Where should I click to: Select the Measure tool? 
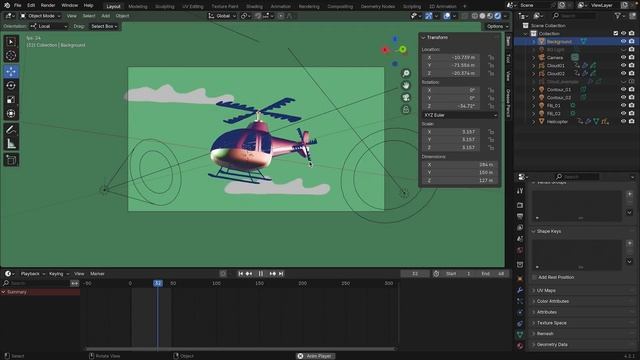point(11,143)
